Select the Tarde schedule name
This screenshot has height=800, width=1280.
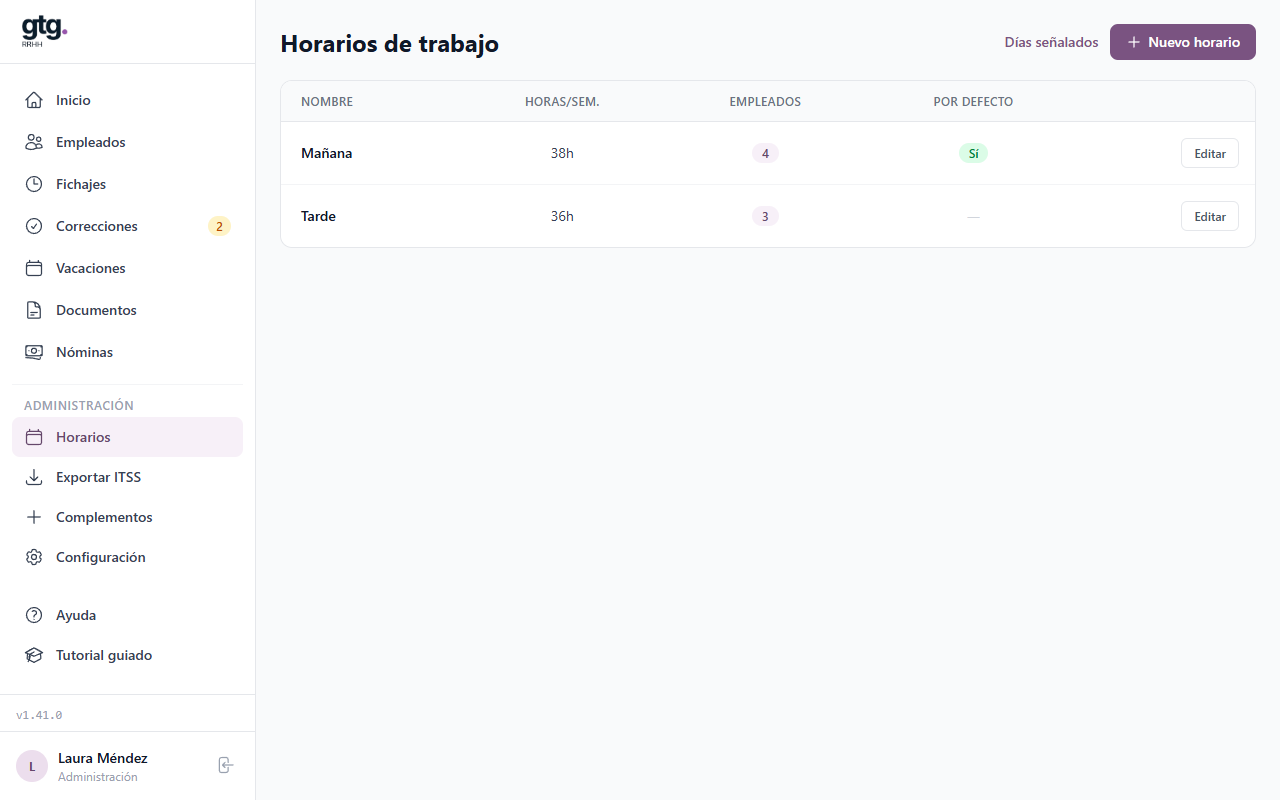click(318, 216)
